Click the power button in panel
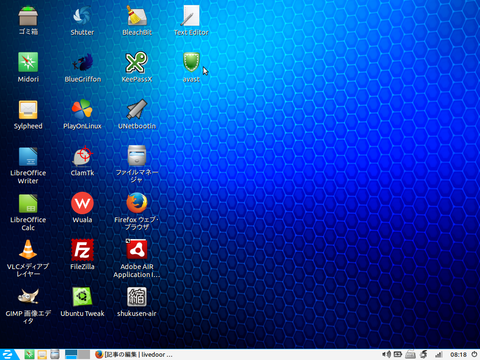 pyautogui.click(x=474, y=354)
